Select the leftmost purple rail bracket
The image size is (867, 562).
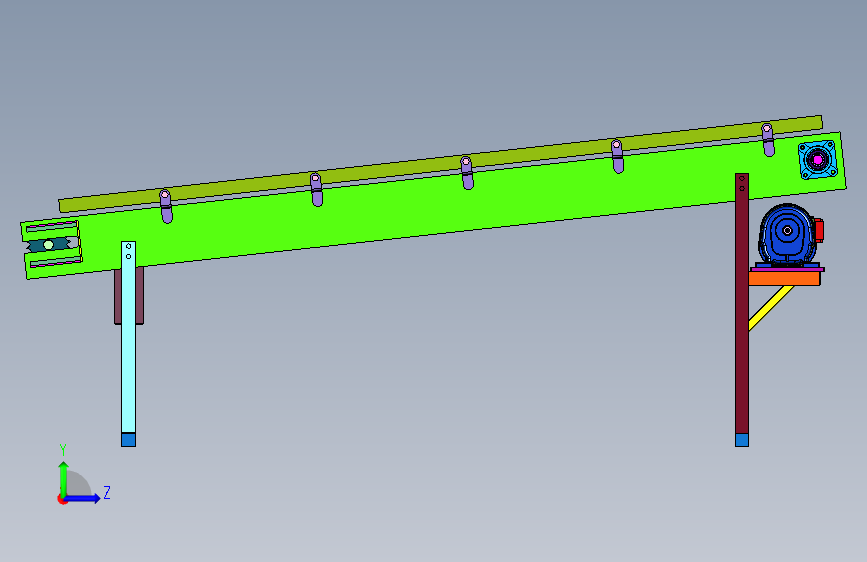(x=166, y=206)
